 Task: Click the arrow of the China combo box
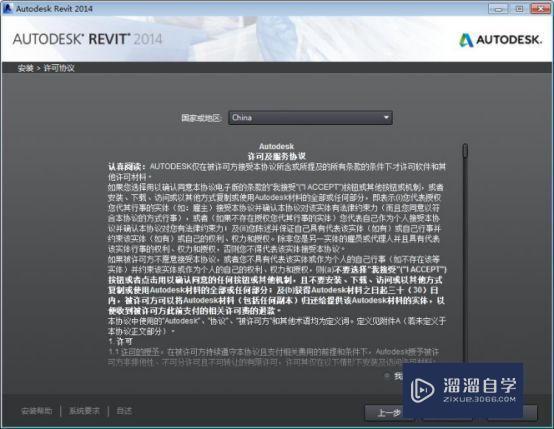pyautogui.click(x=386, y=117)
